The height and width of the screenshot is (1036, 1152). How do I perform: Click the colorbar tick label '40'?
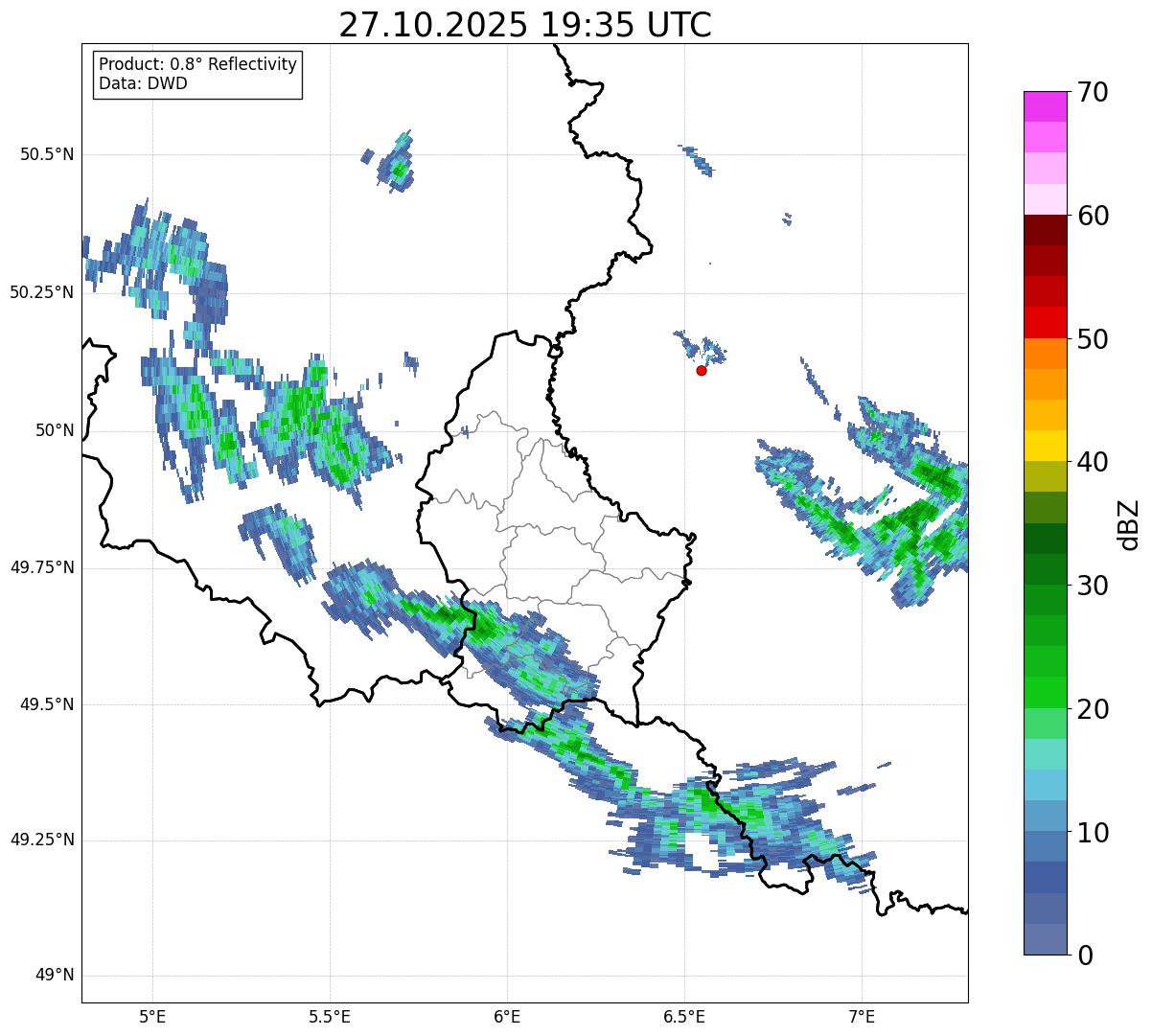click(x=1093, y=462)
